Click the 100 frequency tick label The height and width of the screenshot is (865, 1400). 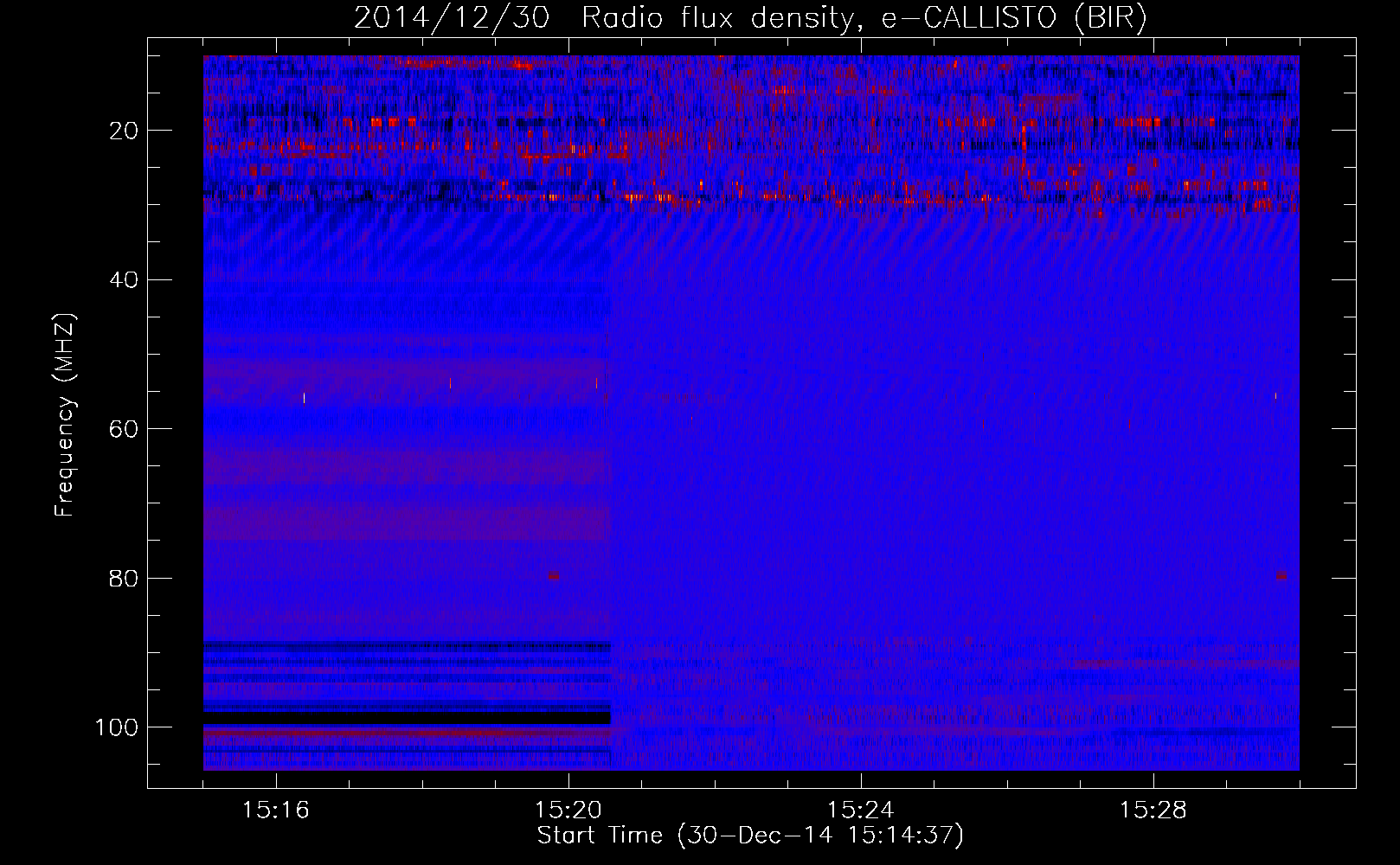coord(117,727)
